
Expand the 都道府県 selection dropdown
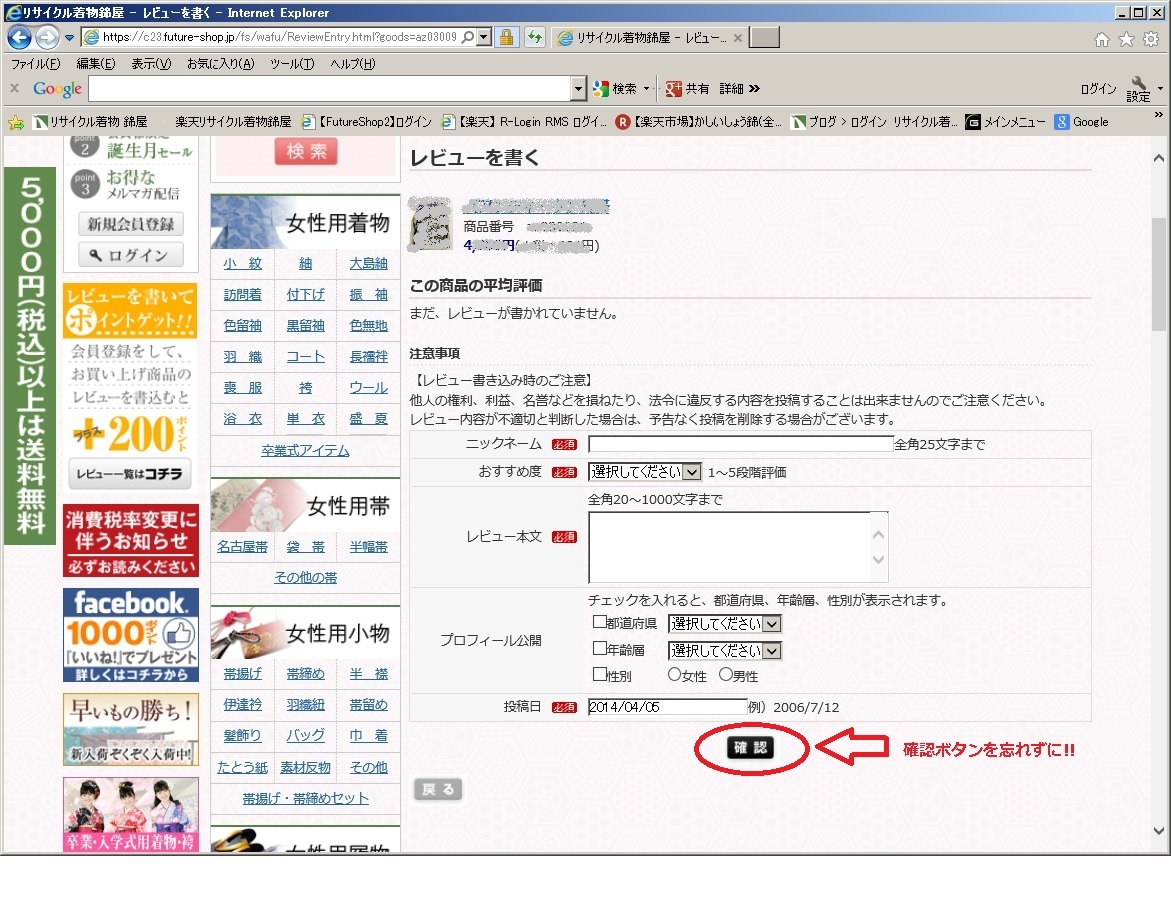[x=725, y=624]
